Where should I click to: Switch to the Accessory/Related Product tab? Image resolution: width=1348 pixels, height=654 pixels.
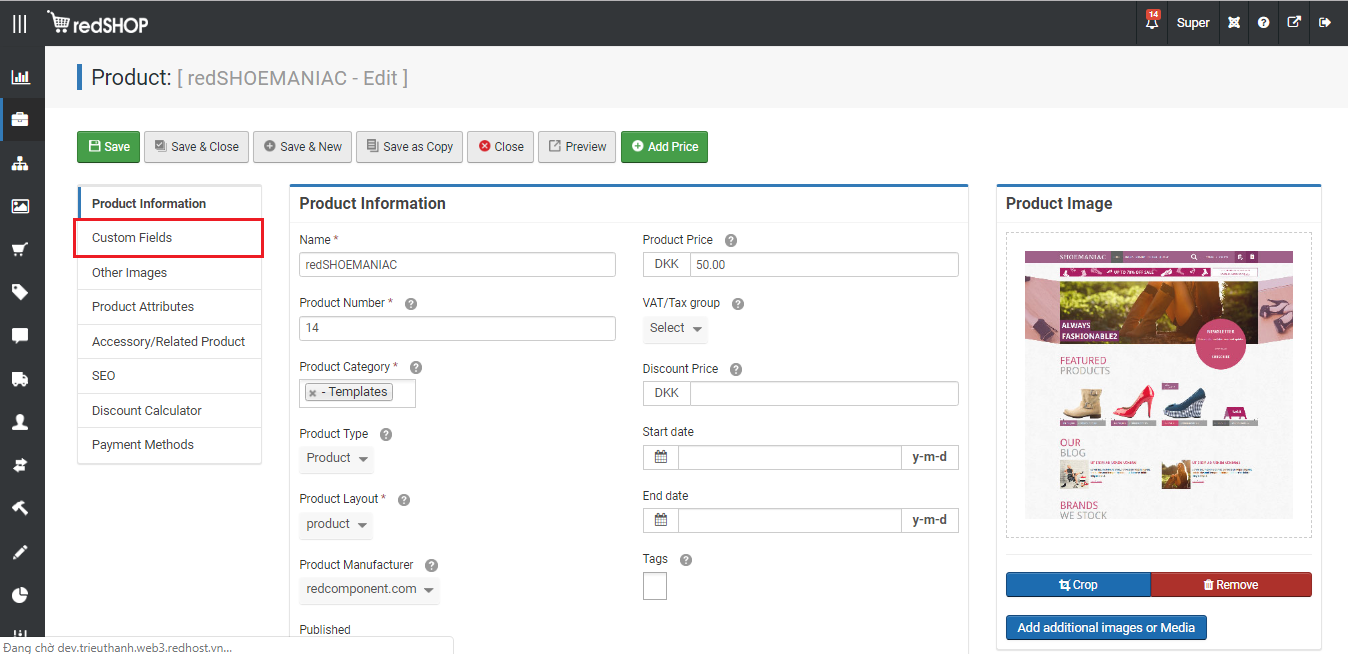coord(169,342)
